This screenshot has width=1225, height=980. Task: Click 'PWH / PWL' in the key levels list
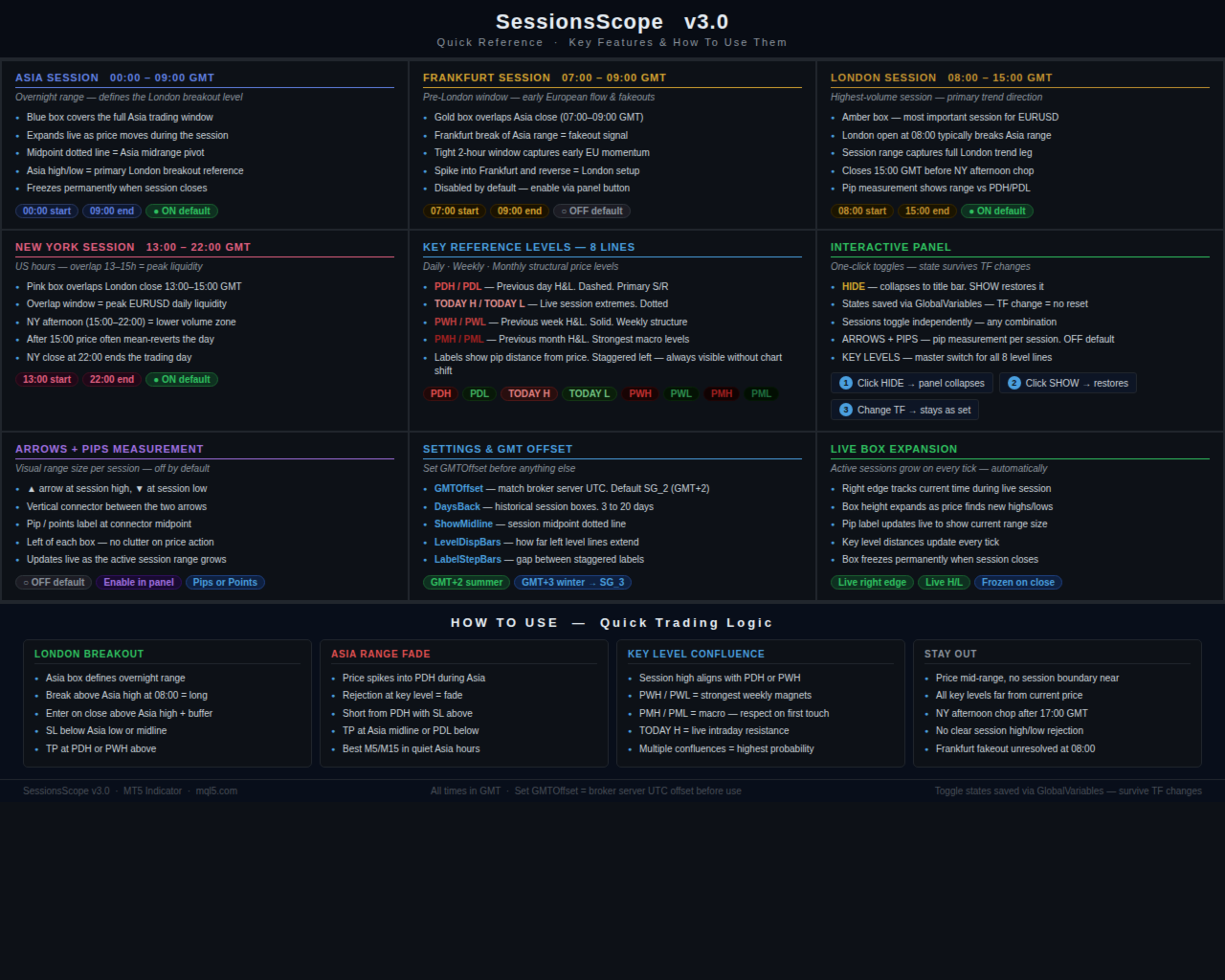point(460,322)
